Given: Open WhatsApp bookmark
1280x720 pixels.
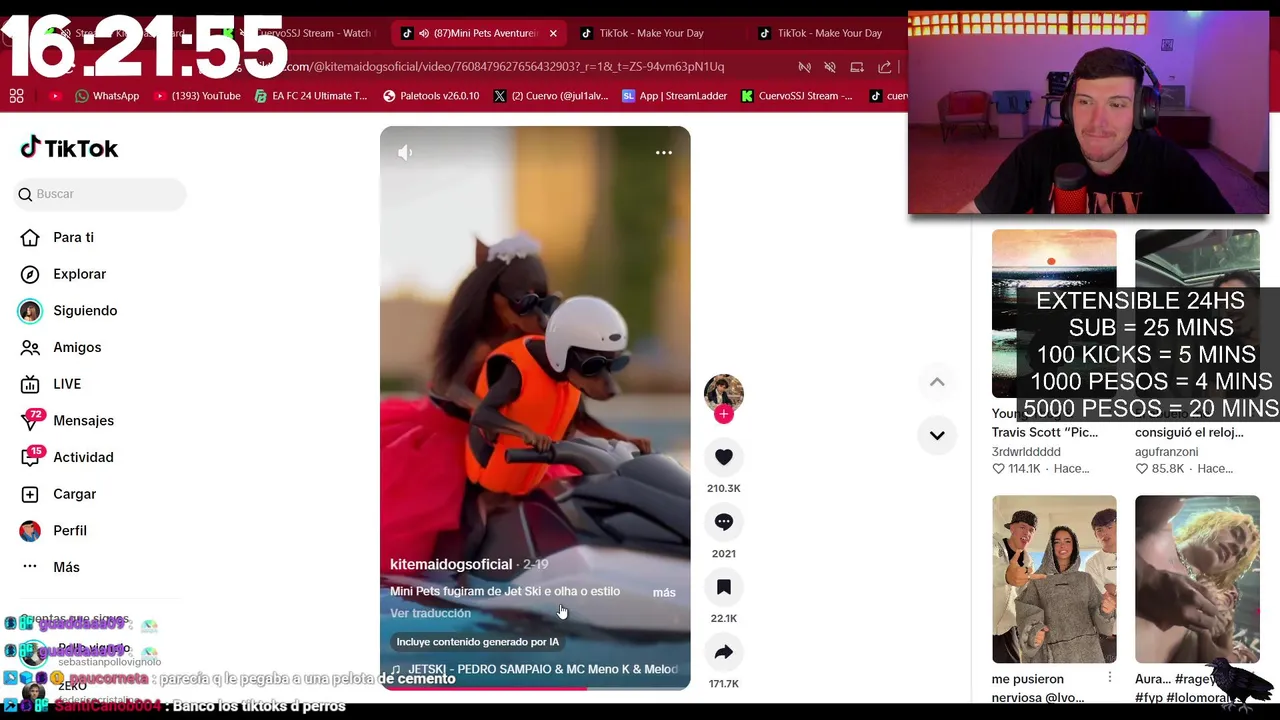Looking at the screenshot, I should tap(107, 96).
